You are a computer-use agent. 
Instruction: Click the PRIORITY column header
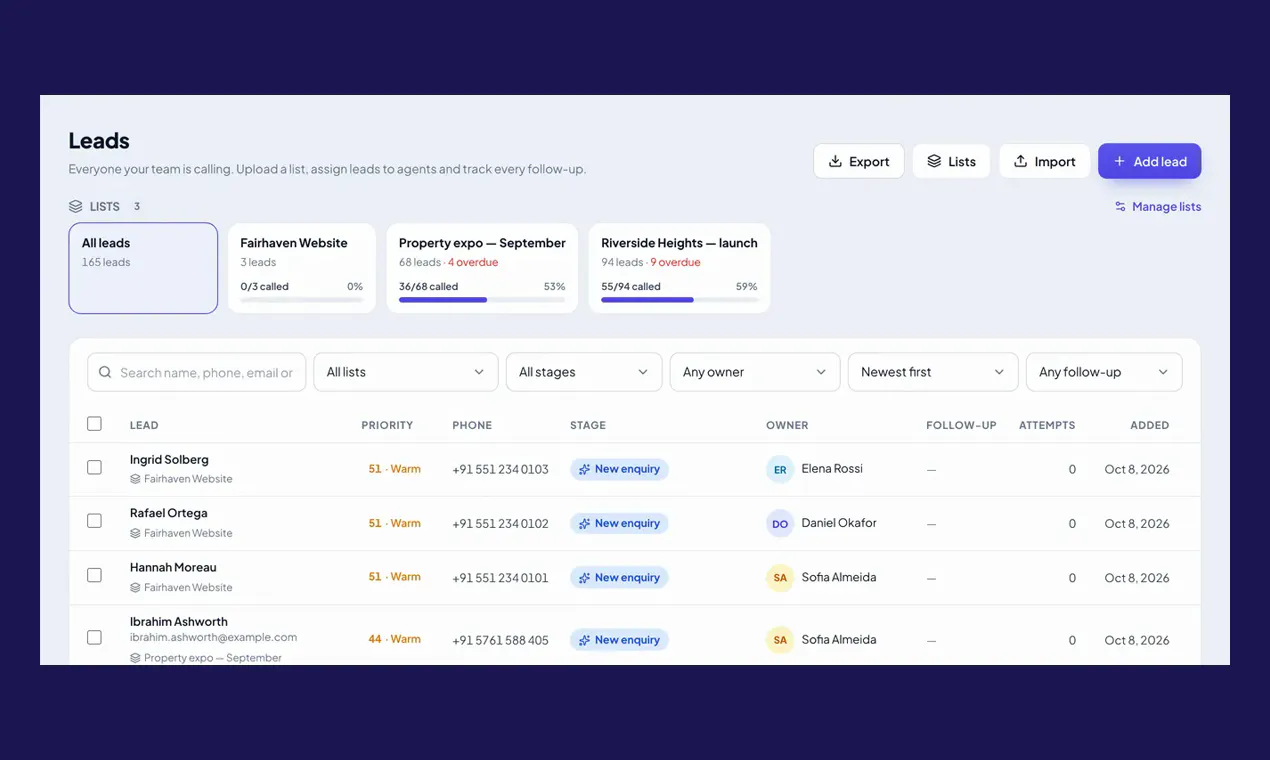[387, 425]
